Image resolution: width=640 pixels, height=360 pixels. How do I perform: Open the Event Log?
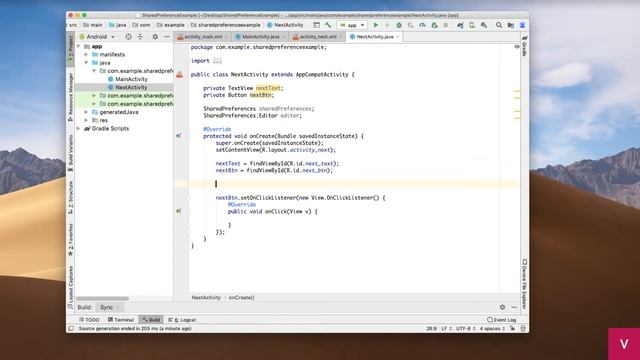(502, 320)
